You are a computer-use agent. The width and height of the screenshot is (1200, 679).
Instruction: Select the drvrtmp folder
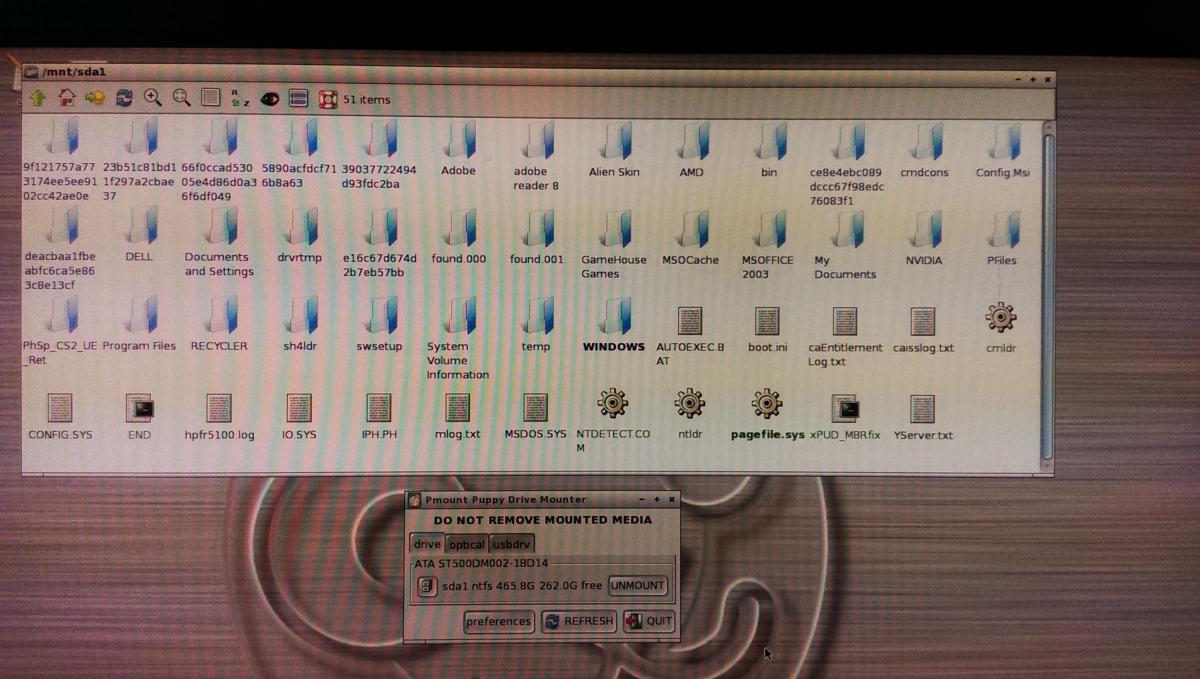[300, 236]
